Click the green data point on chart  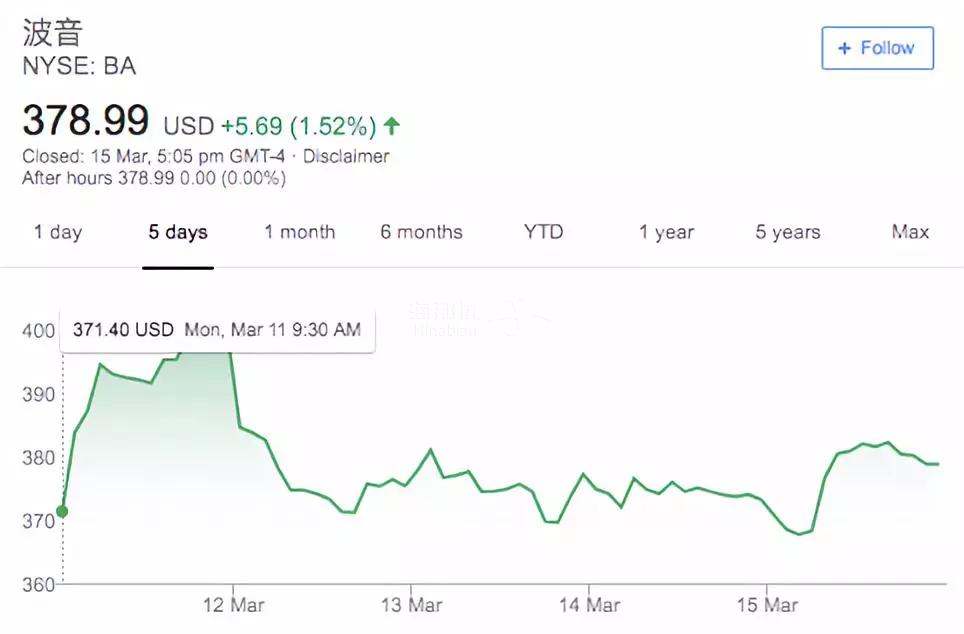coord(62,512)
